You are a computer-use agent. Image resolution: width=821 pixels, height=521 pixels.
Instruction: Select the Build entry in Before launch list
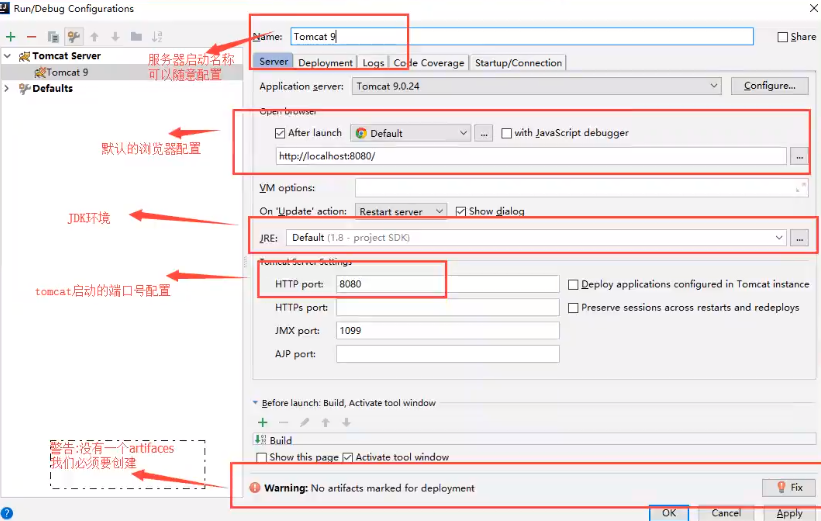click(x=535, y=439)
